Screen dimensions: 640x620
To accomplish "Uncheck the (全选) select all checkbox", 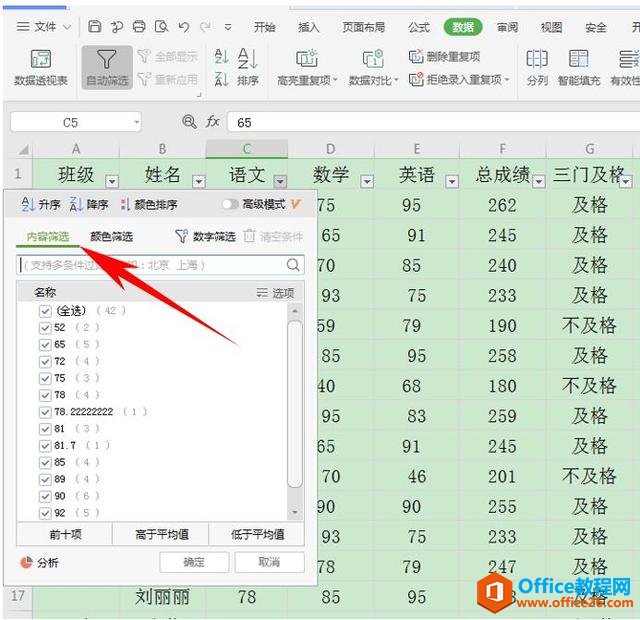I will (x=45, y=311).
